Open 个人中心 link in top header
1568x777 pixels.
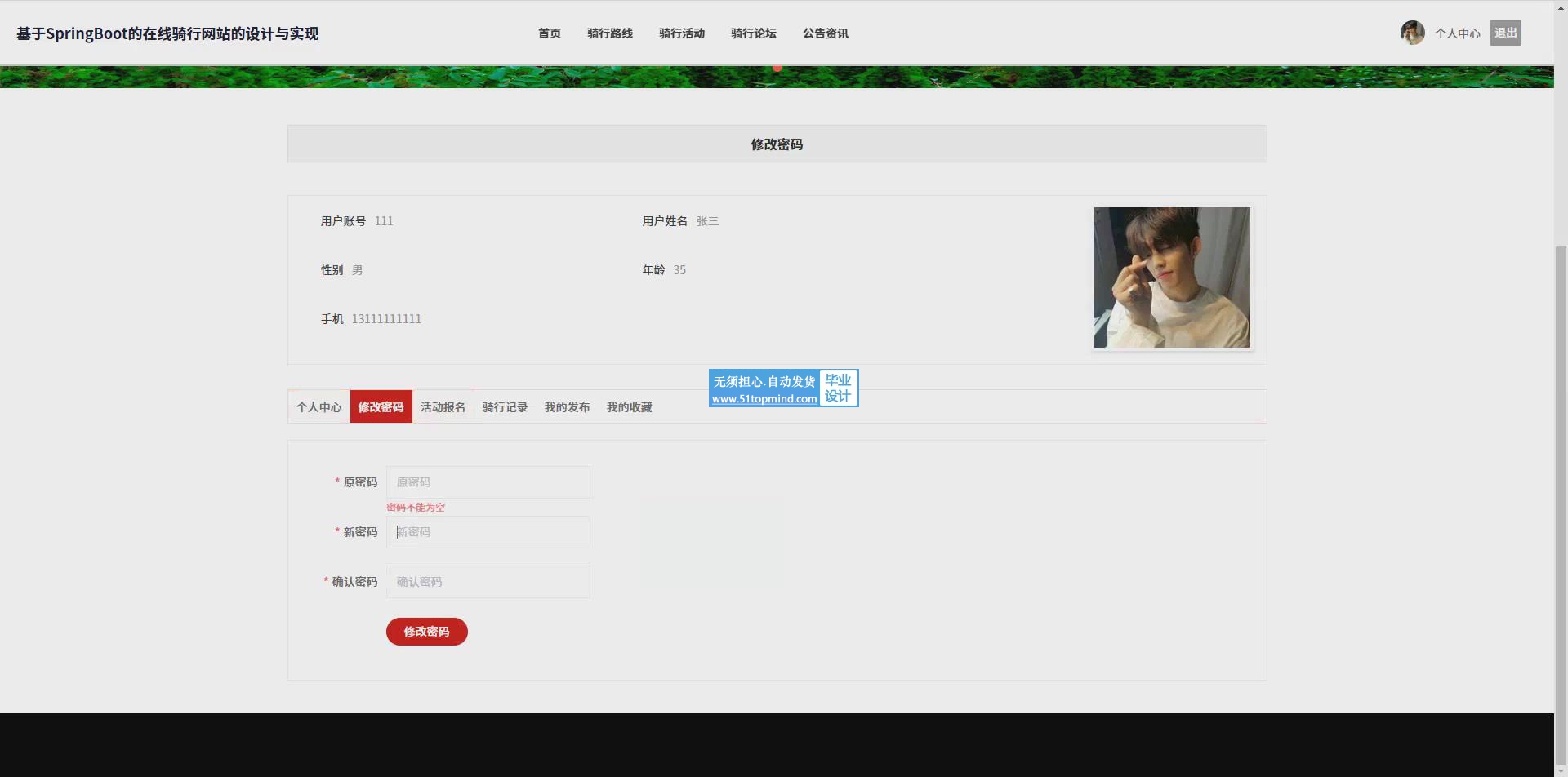(1458, 33)
